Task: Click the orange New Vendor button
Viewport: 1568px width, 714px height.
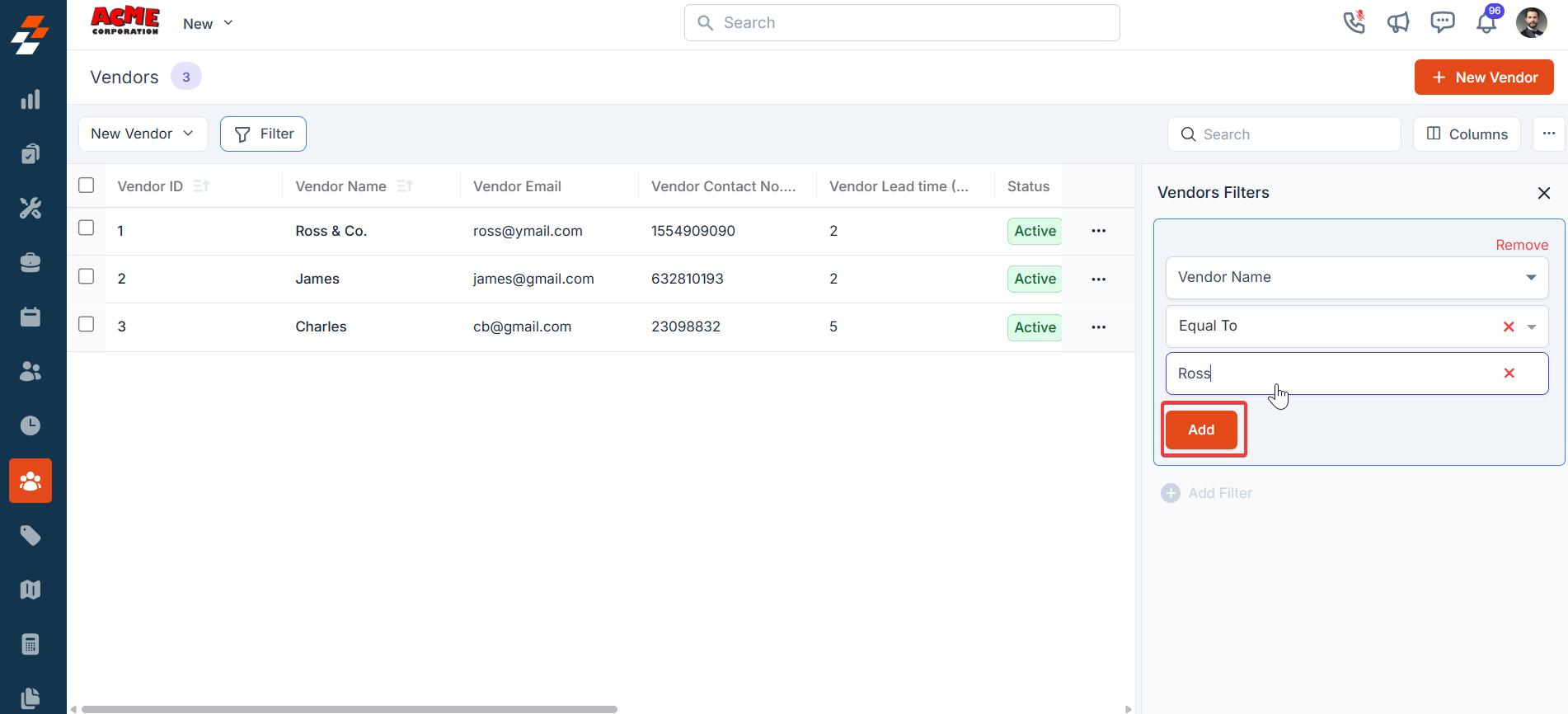Action: pyautogui.click(x=1484, y=78)
